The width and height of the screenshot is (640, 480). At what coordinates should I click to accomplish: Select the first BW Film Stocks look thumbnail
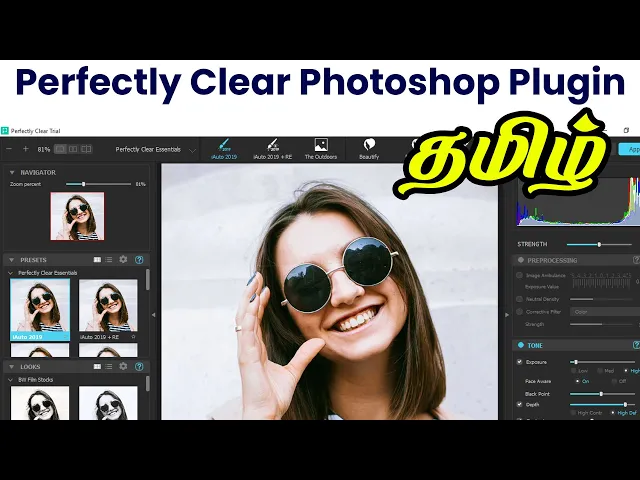click(x=40, y=403)
